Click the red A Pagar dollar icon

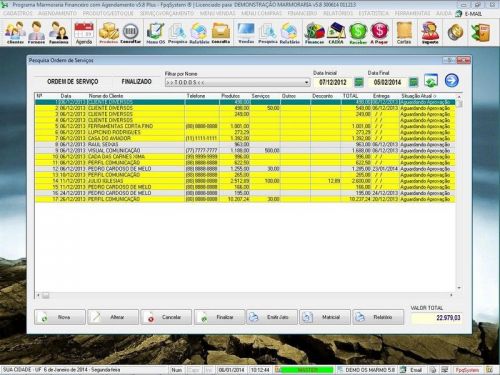[x=379, y=32]
